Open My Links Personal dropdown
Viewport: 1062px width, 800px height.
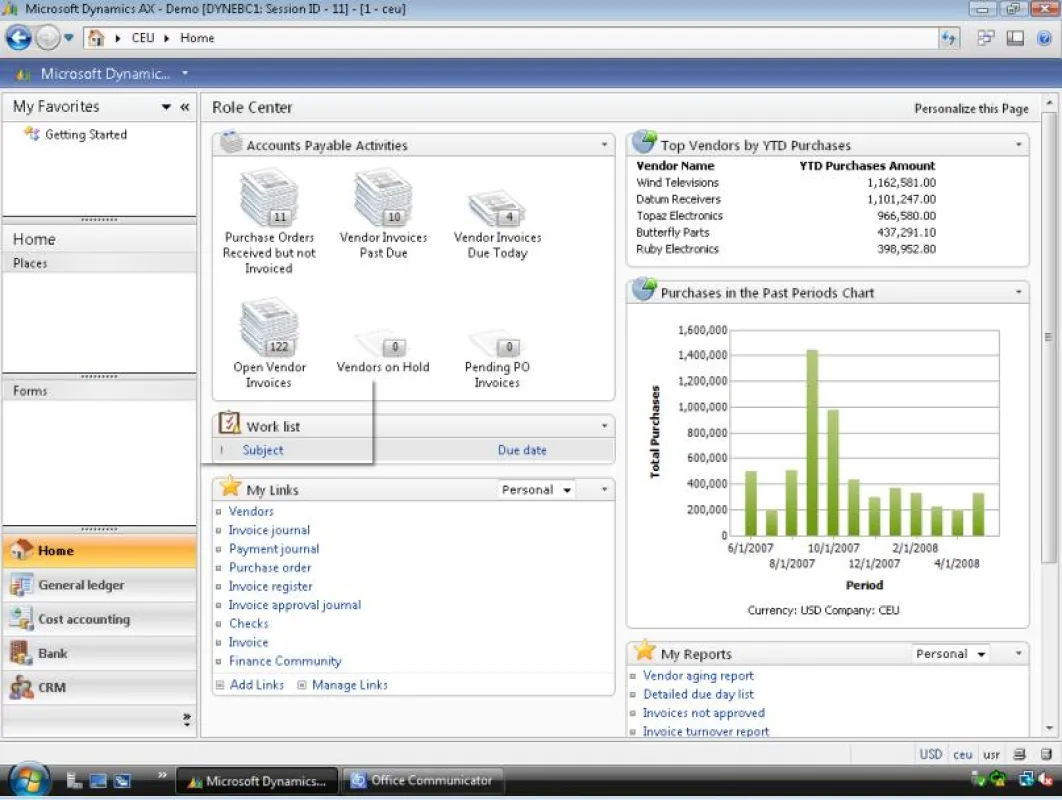[x=536, y=489]
